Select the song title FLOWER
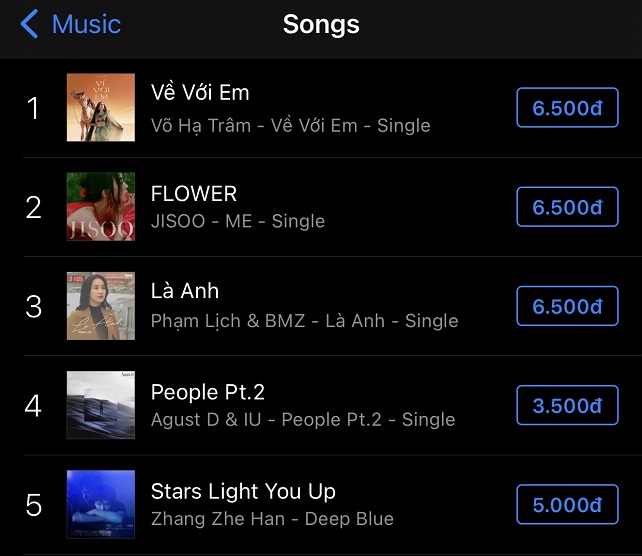The image size is (642, 556). tap(194, 193)
